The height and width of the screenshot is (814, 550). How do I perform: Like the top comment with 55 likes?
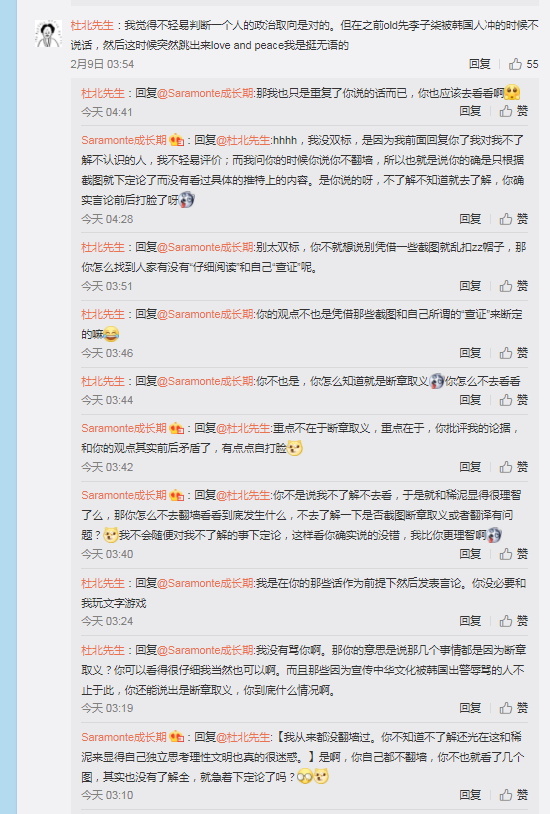[523, 64]
